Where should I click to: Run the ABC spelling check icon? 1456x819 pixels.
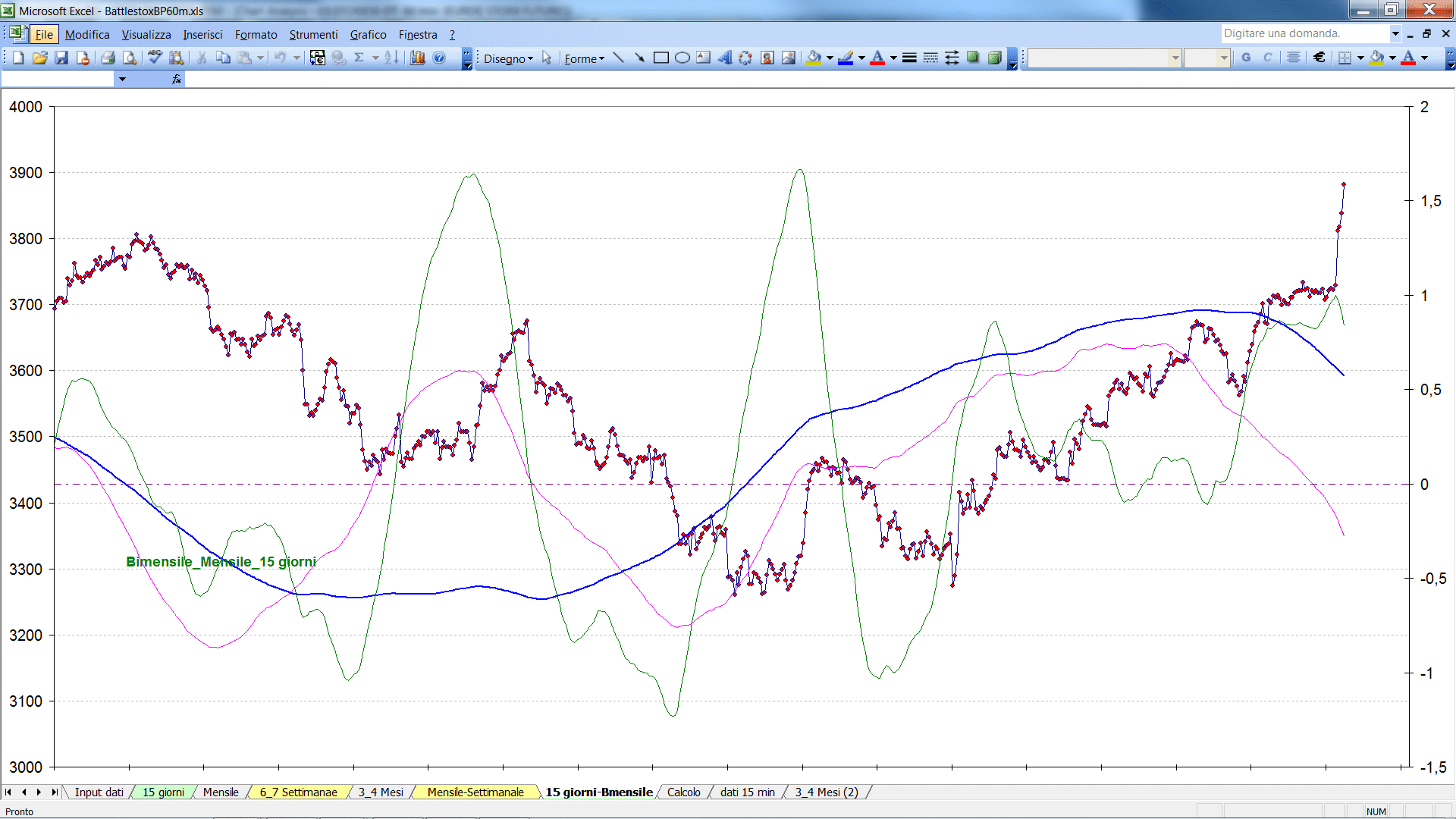coord(155,58)
